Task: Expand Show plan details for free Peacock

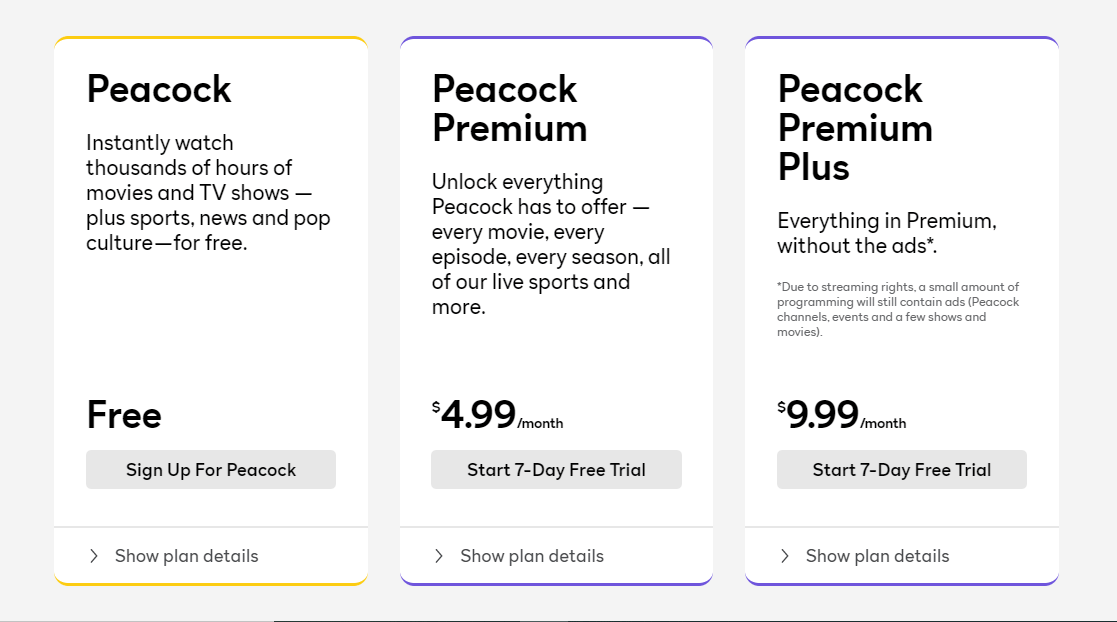Action: pos(186,556)
